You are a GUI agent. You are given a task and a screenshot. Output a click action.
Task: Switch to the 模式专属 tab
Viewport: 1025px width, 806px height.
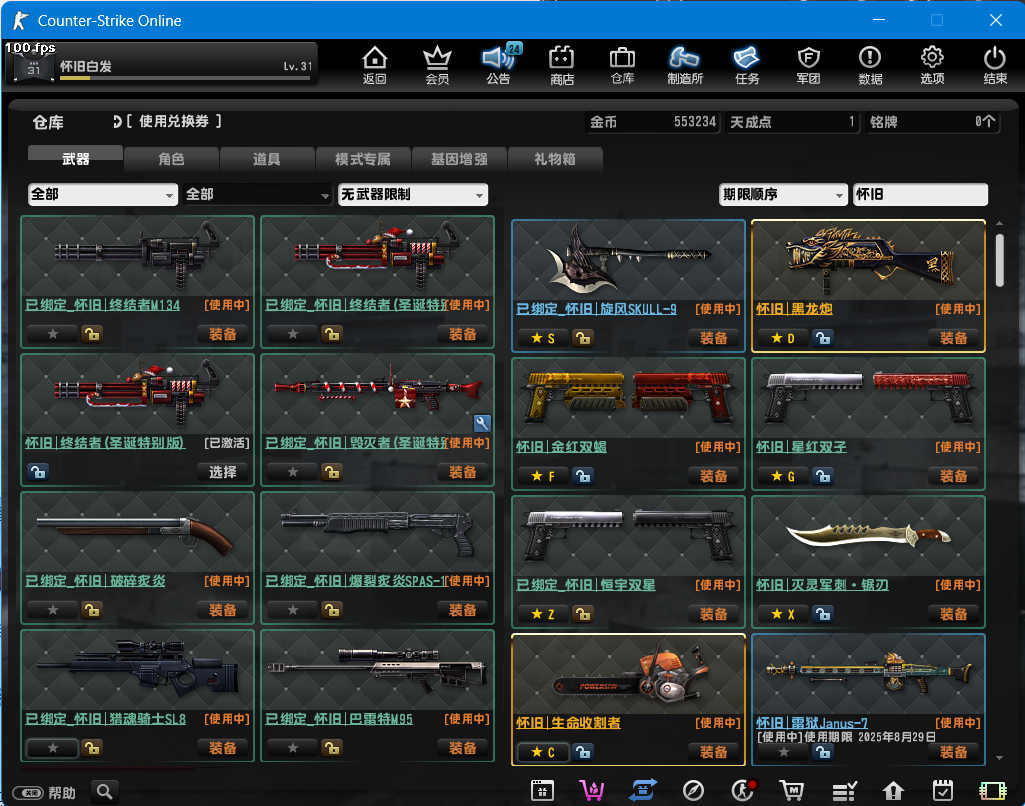(x=363, y=158)
